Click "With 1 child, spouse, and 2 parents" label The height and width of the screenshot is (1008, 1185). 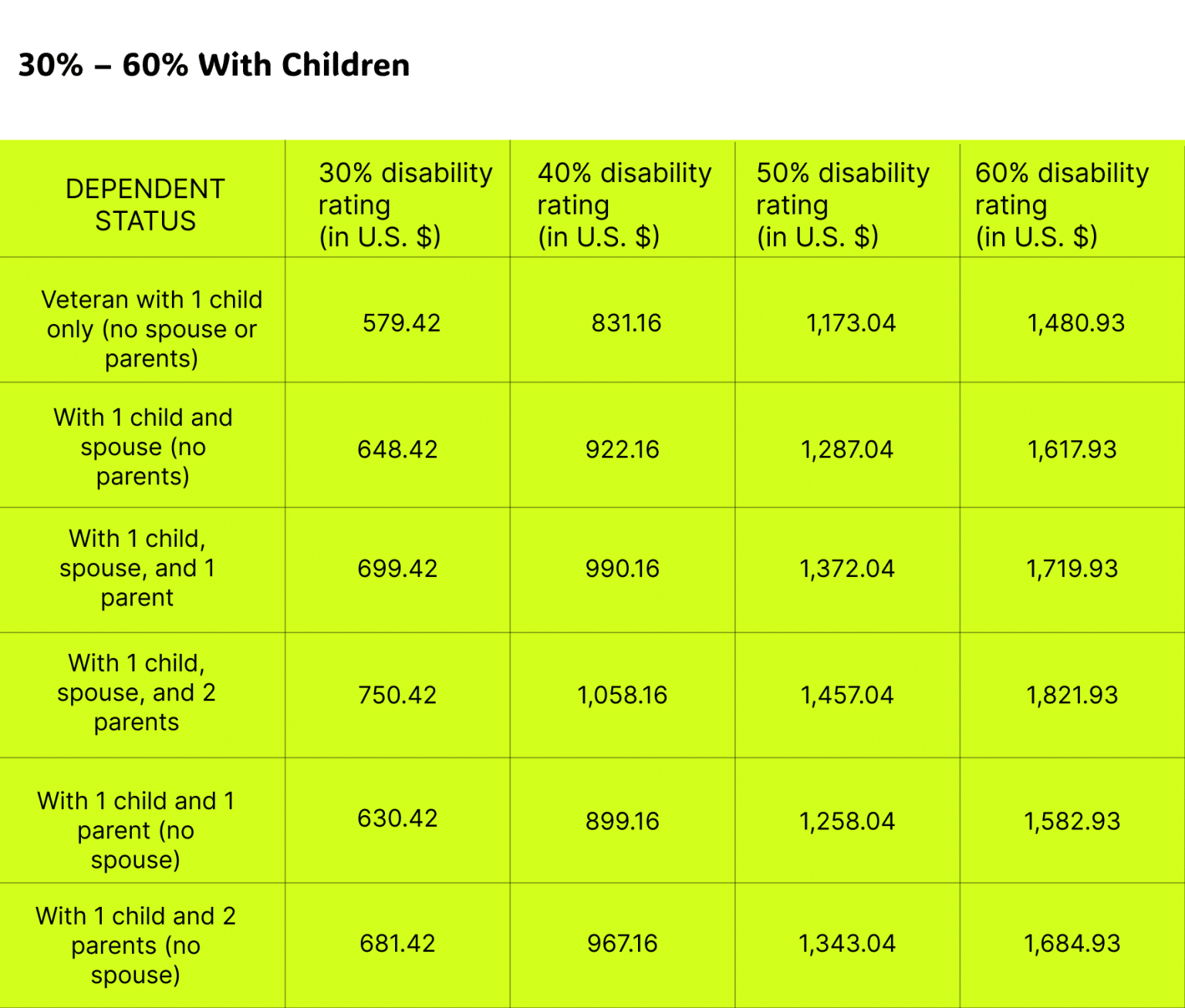point(137,693)
